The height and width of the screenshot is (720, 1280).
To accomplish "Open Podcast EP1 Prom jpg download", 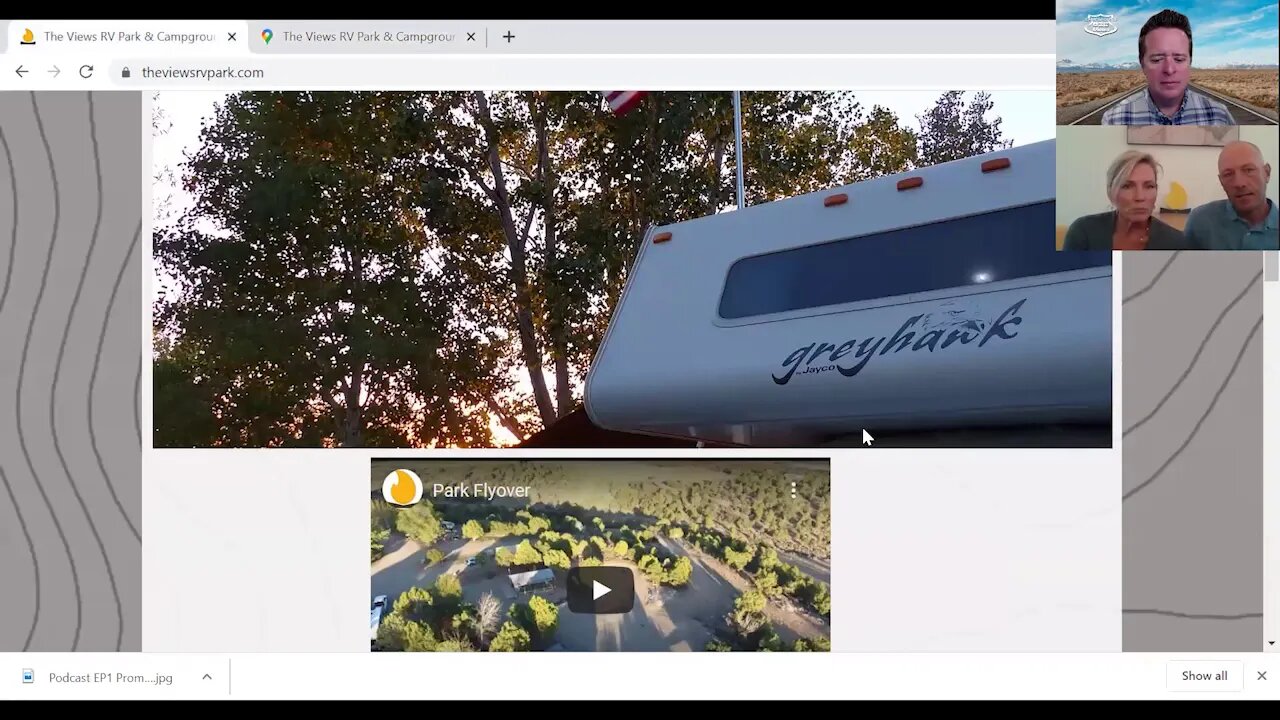I will (x=110, y=677).
